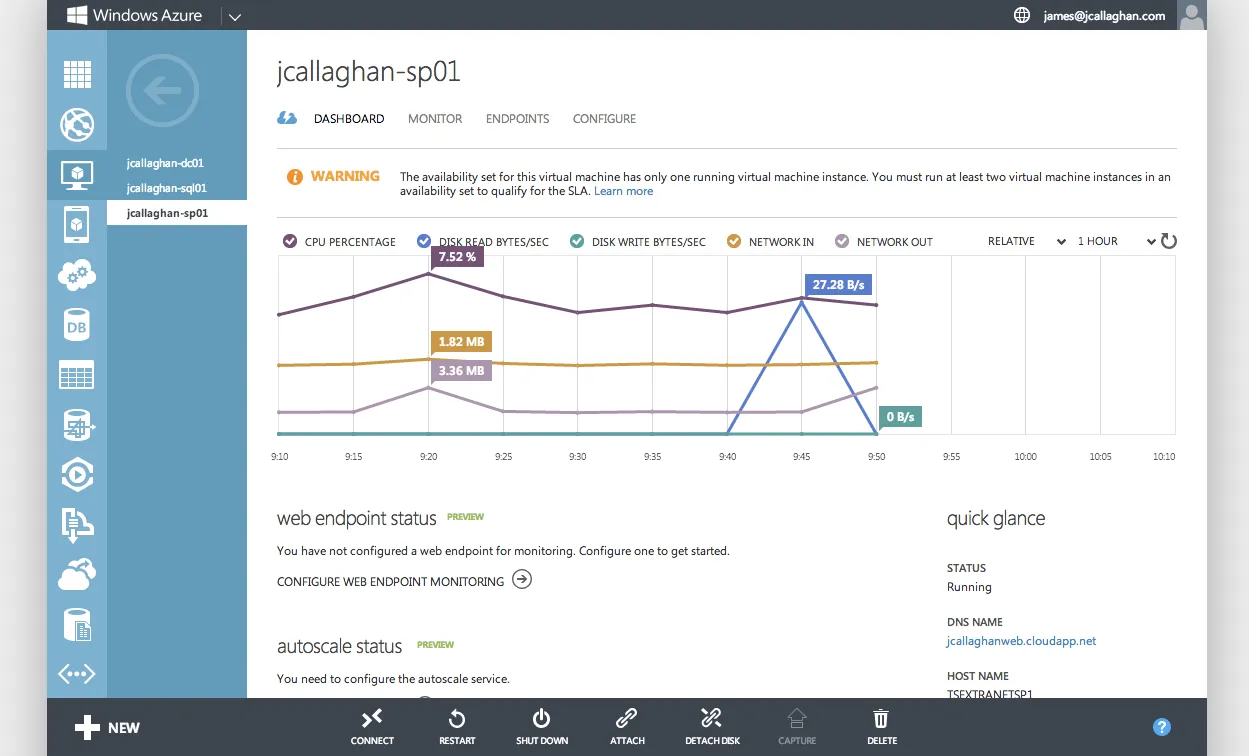Viewport: 1249px width, 756px height.
Task: Go back with the circled arrow
Action: (x=162, y=91)
